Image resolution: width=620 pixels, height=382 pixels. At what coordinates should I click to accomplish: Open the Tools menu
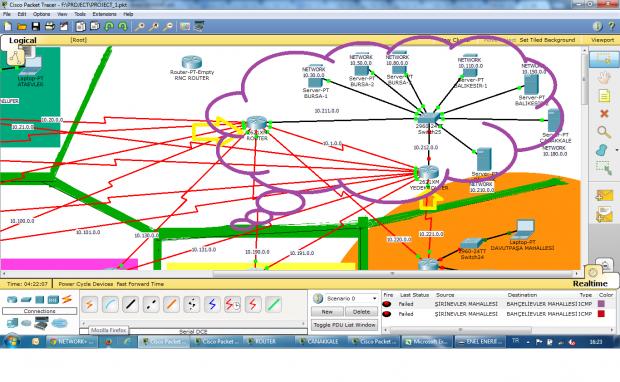click(x=80, y=14)
